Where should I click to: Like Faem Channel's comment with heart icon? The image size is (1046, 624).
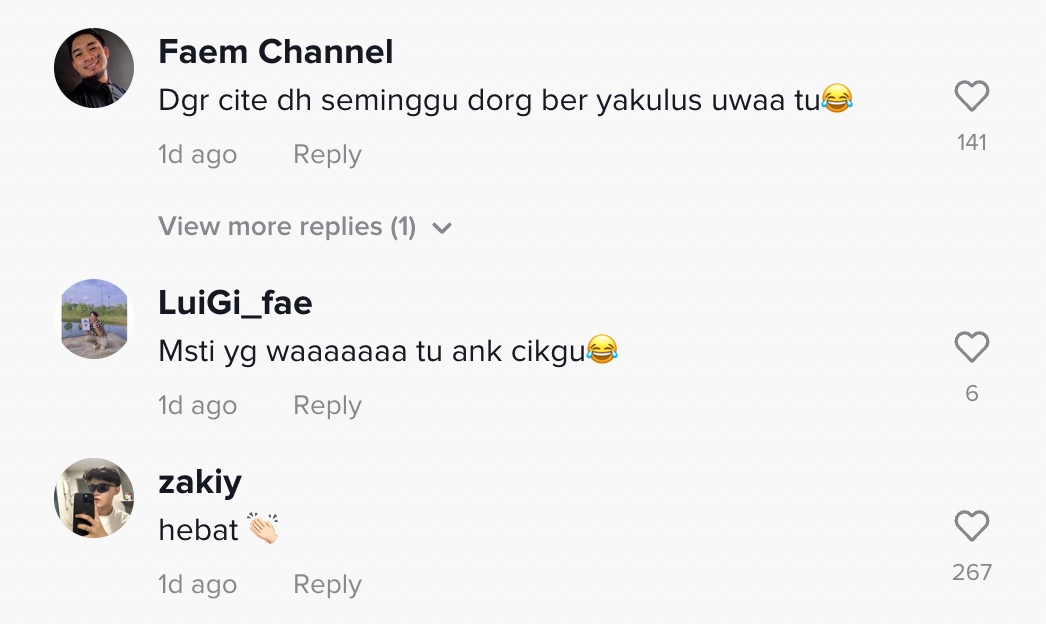(x=971, y=97)
